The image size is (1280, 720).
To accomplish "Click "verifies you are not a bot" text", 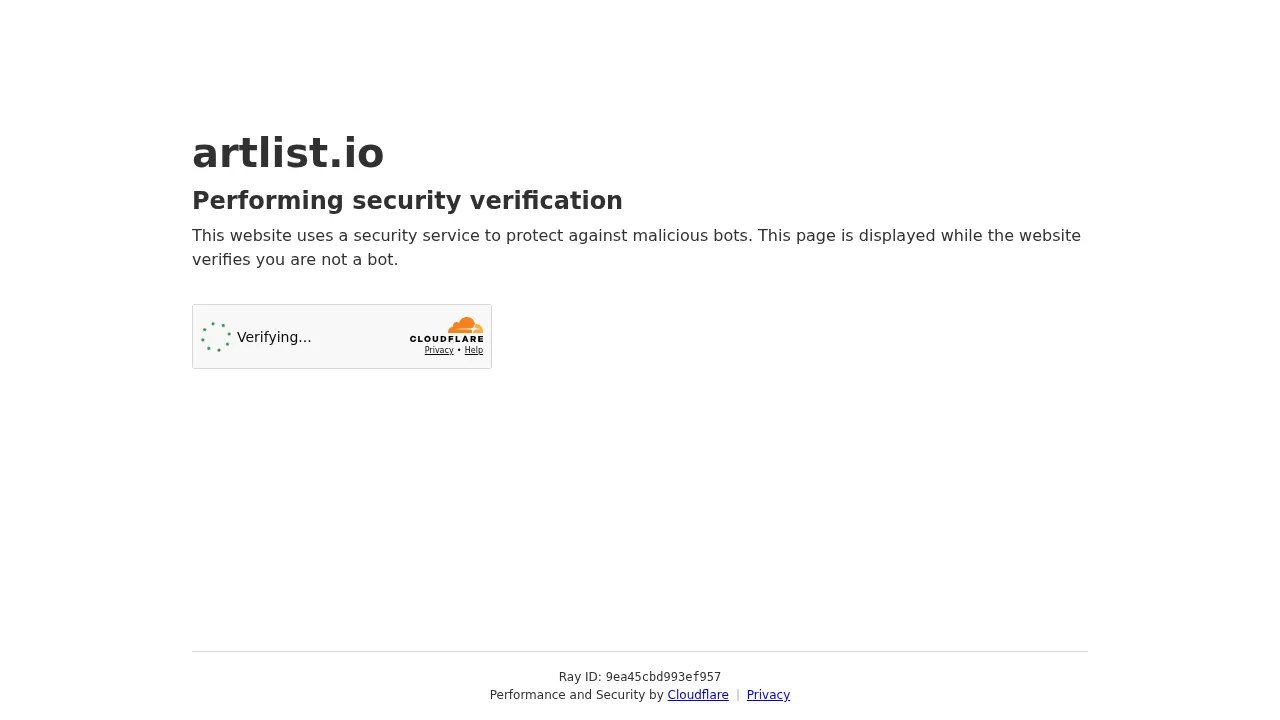I will click(295, 260).
